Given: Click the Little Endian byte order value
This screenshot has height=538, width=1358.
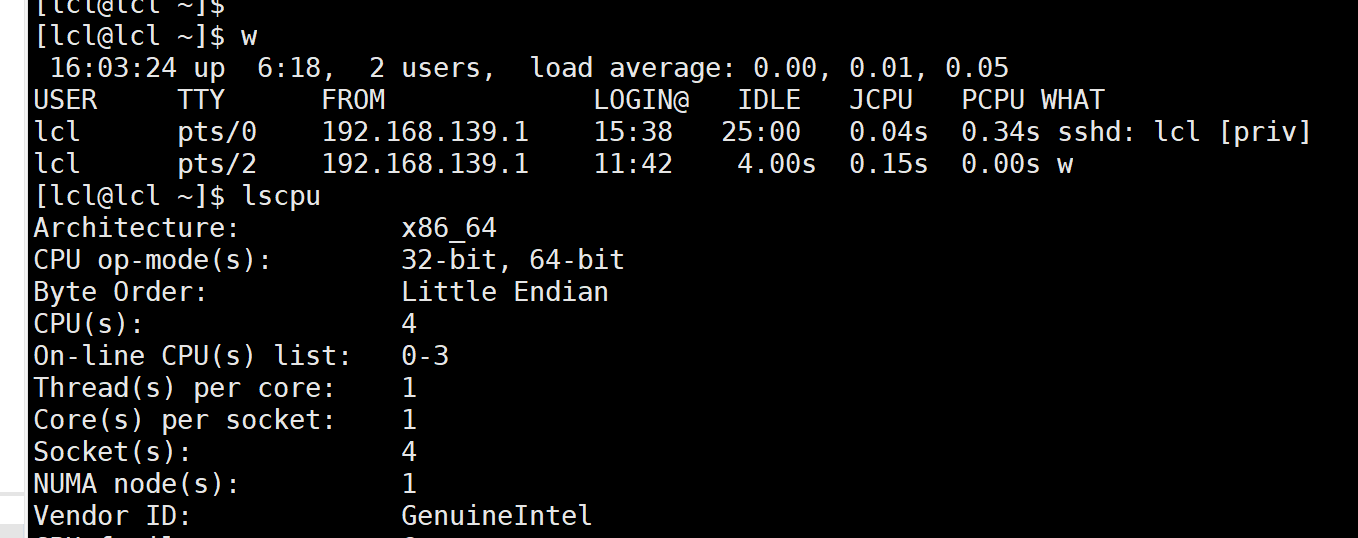Looking at the screenshot, I should (x=505, y=292).
